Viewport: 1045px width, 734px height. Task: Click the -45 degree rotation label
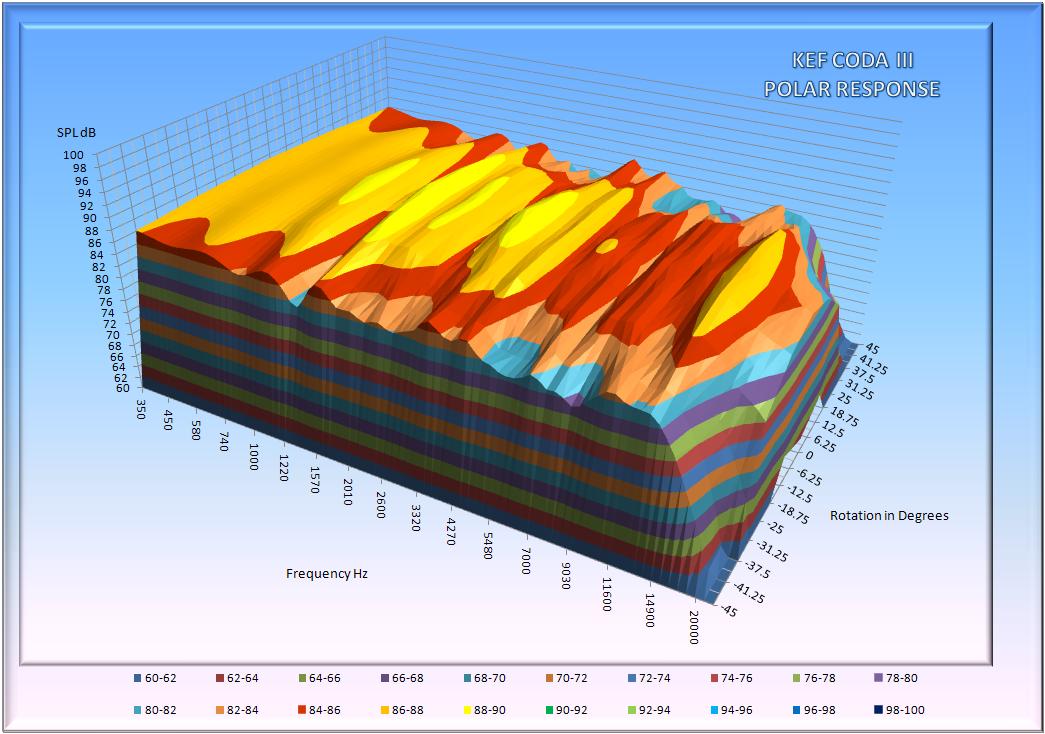click(728, 609)
